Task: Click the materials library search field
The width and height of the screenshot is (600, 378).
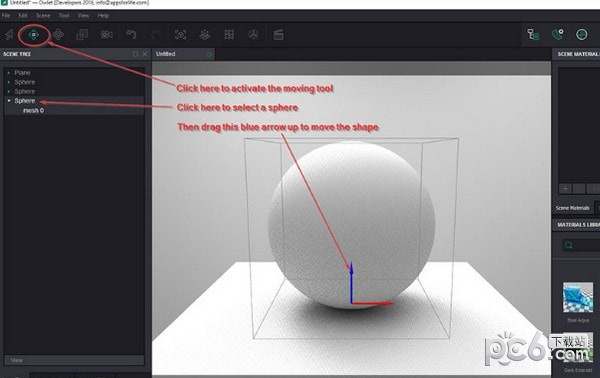Action: 581,245
